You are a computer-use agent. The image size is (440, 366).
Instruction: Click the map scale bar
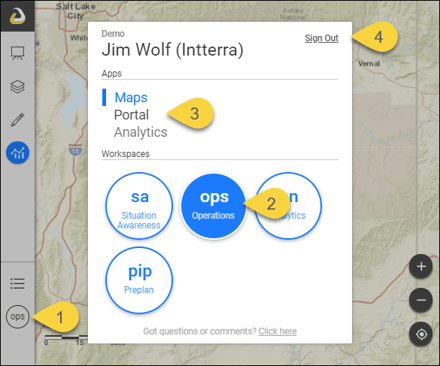click(x=65, y=339)
